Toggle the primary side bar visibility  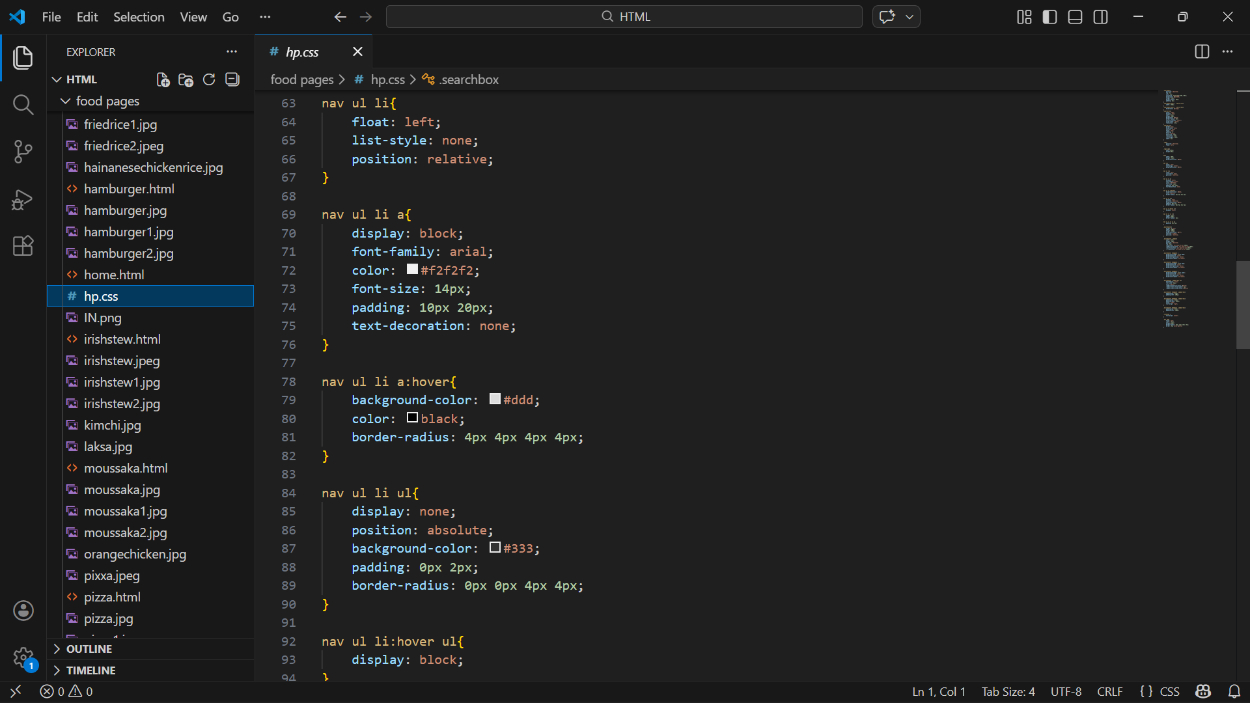point(1049,17)
